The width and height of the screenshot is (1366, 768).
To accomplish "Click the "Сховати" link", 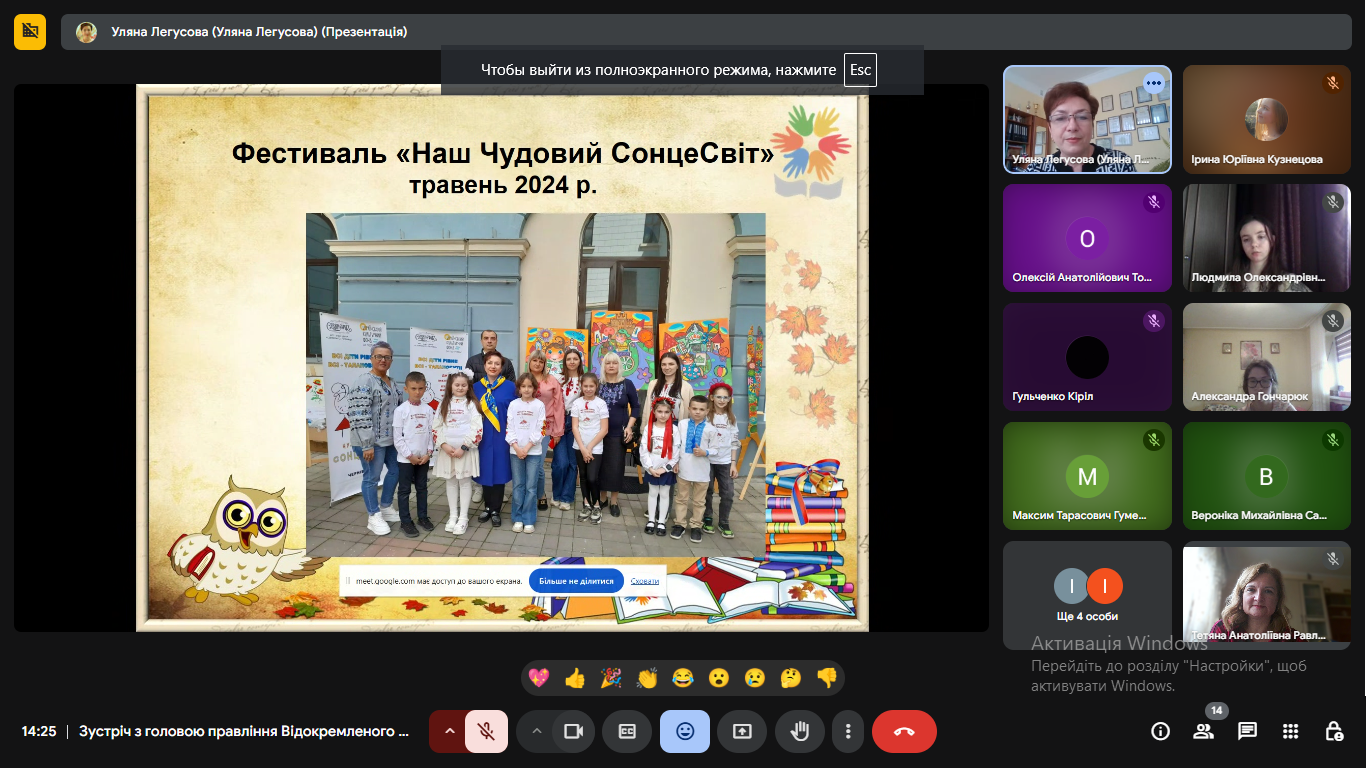I will (645, 580).
